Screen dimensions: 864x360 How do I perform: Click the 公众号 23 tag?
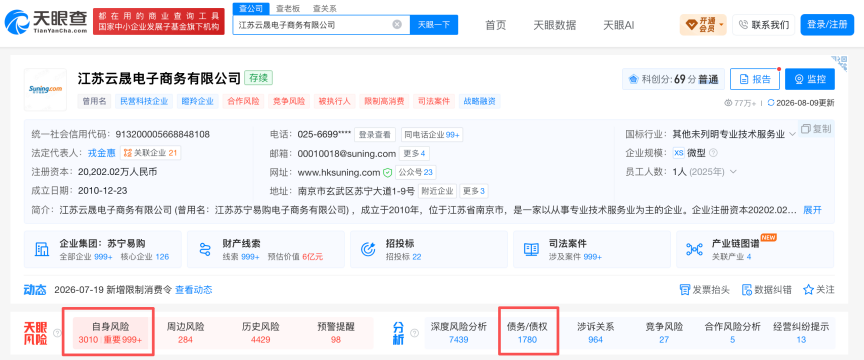[415, 173]
